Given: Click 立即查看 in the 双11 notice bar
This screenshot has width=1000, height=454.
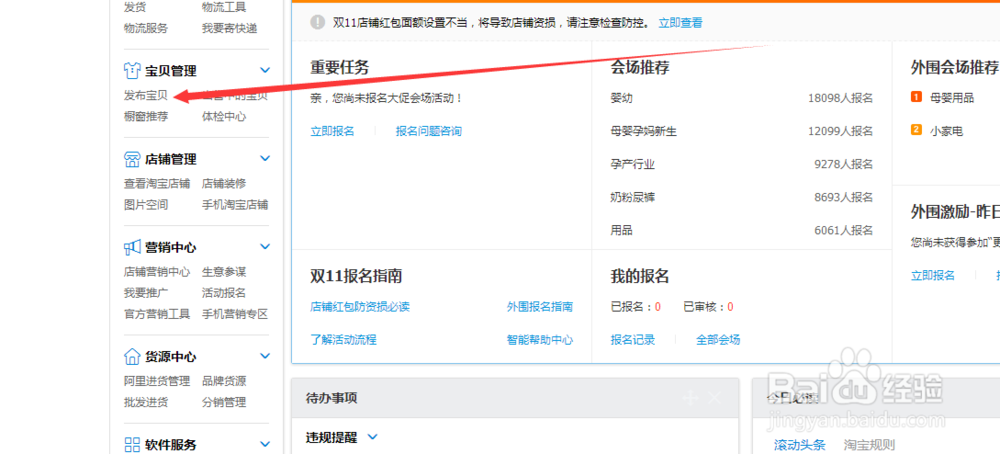Looking at the screenshot, I should click(x=680, y=23).
